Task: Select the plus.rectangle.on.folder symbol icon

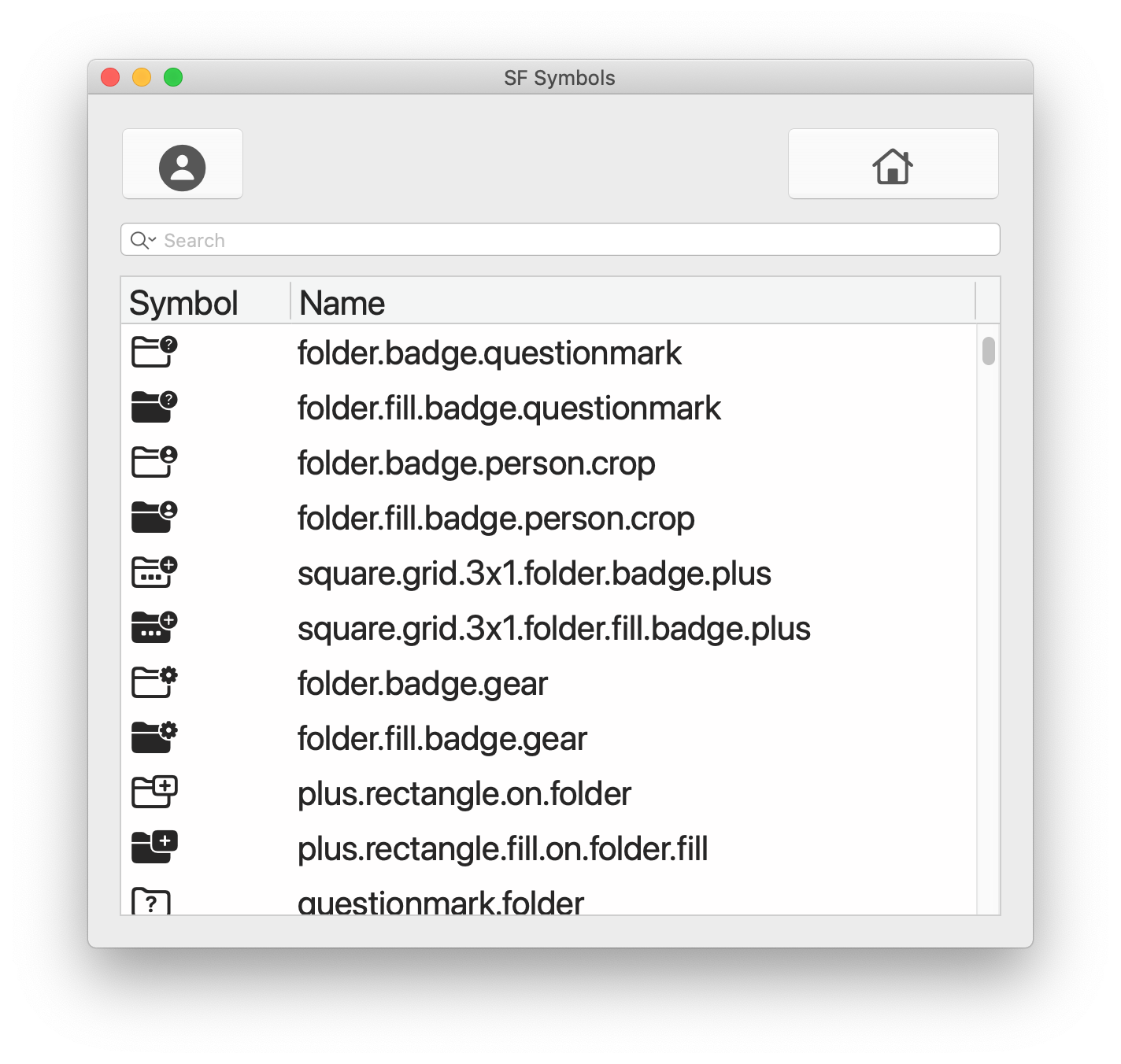Action: 154,792
